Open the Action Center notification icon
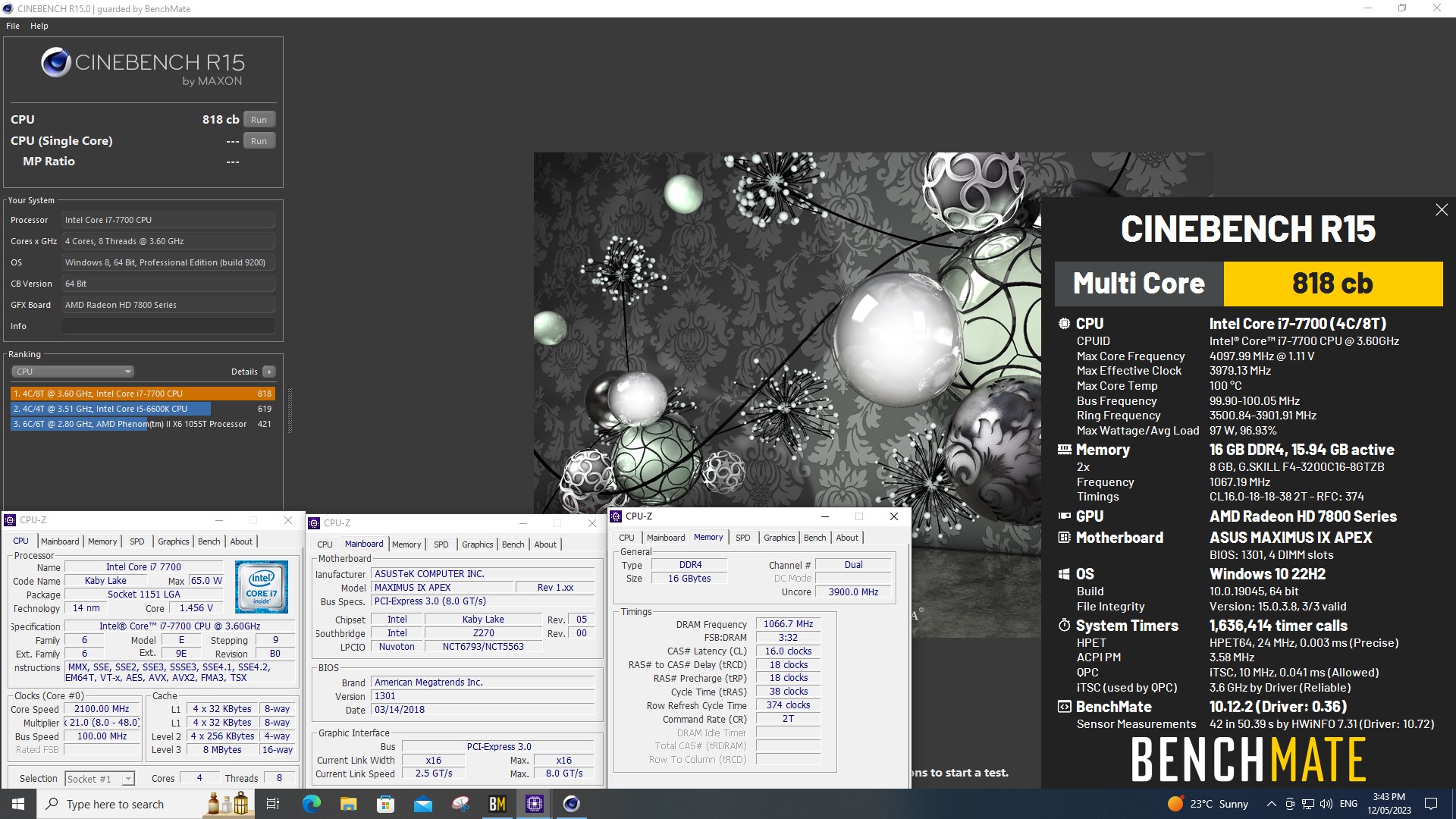The width and height of the screenshot is (1456, 819). [x=1431, y=804]
